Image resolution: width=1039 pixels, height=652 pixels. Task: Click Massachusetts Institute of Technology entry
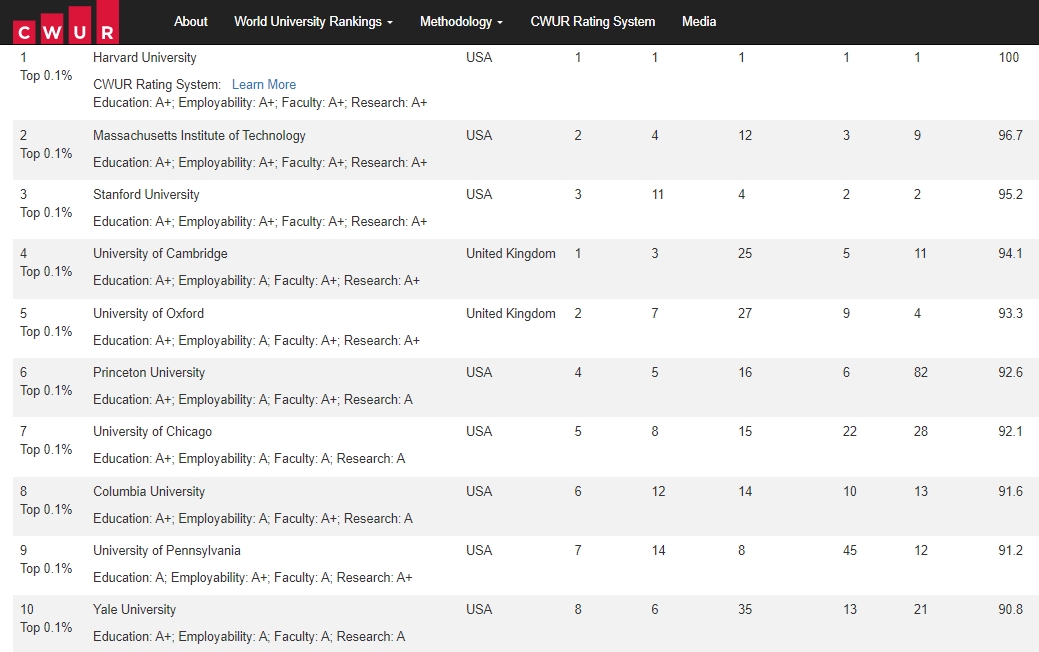click(199, 136)
